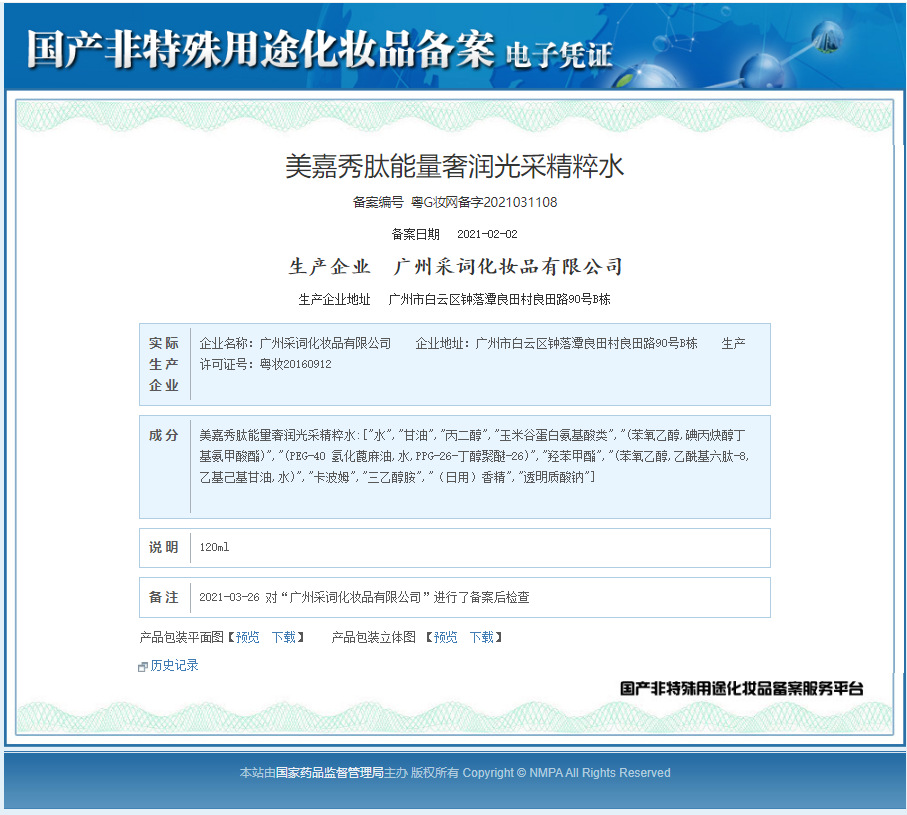Screen dimensions: 907x815
Task: Click license number 粤妆20160912
Action: [x=296, y=364]
